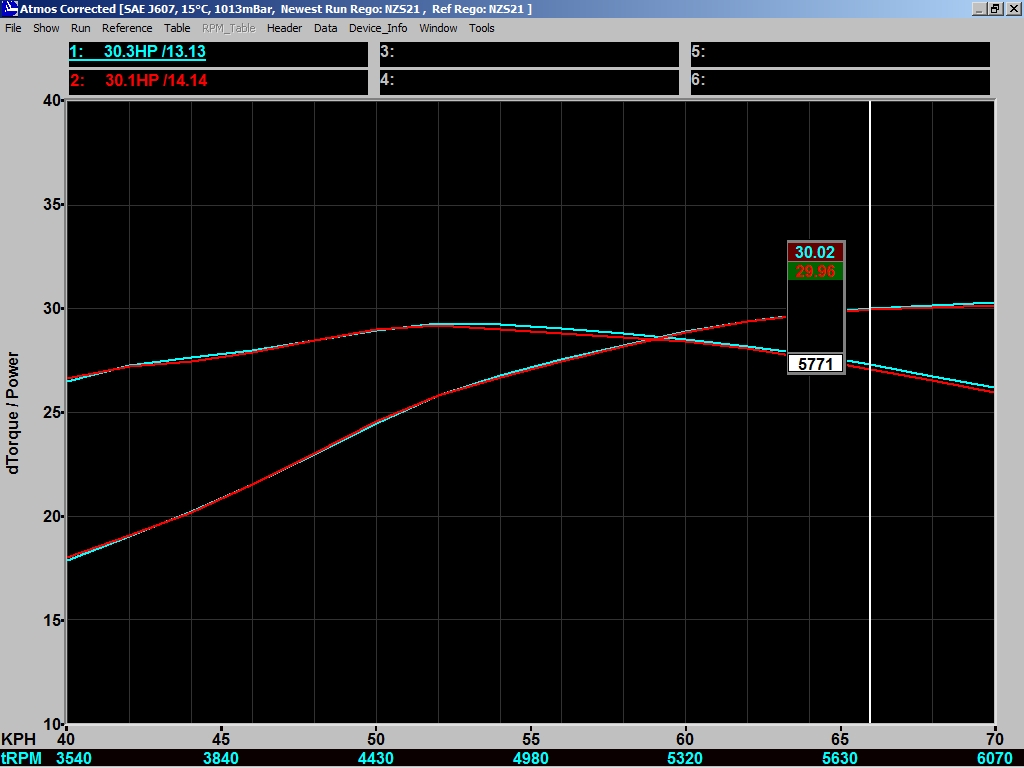
Task: Click empty run slot 6
Action: 840,82
